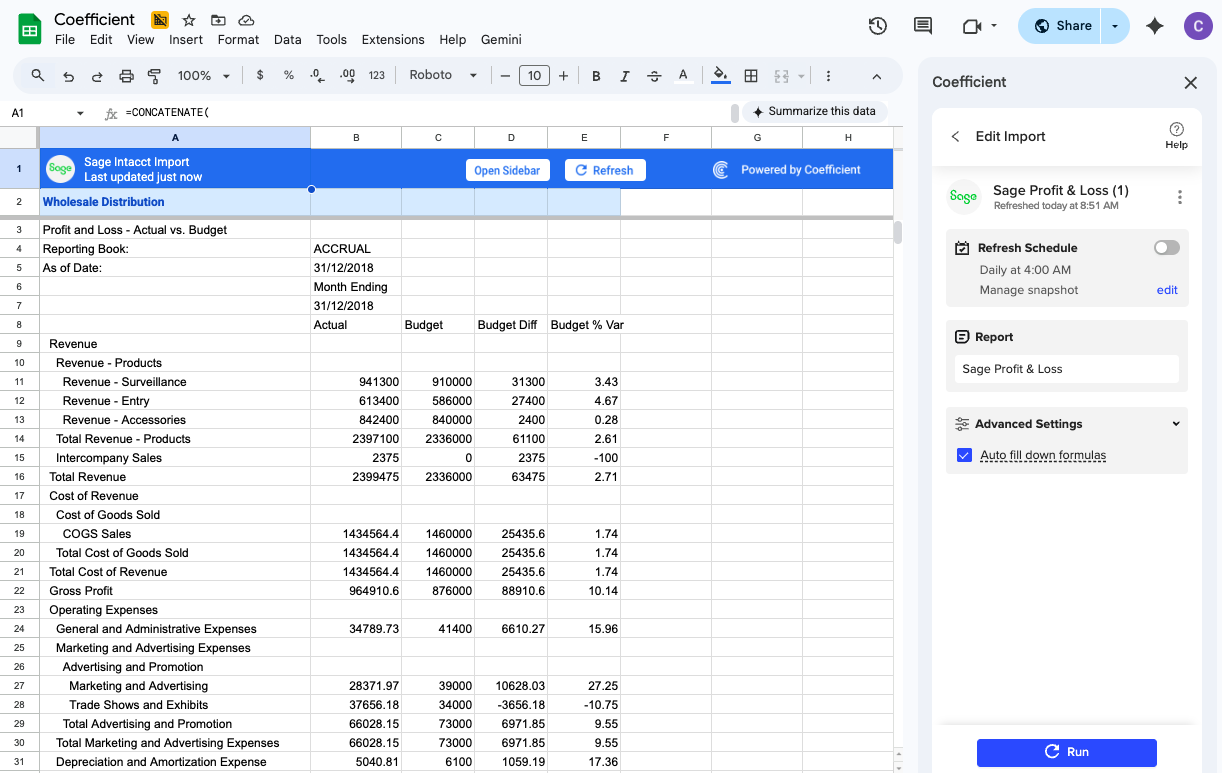Open the Extensions menu
The image size is (1222, 773).
click(393, 40)
